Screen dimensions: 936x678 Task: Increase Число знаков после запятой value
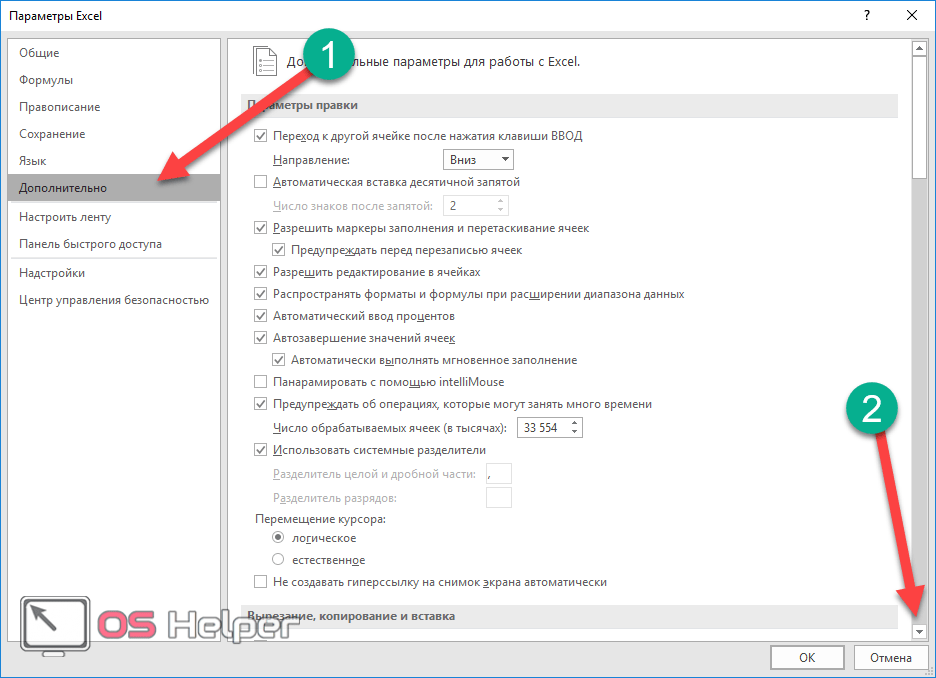point(501,201)
